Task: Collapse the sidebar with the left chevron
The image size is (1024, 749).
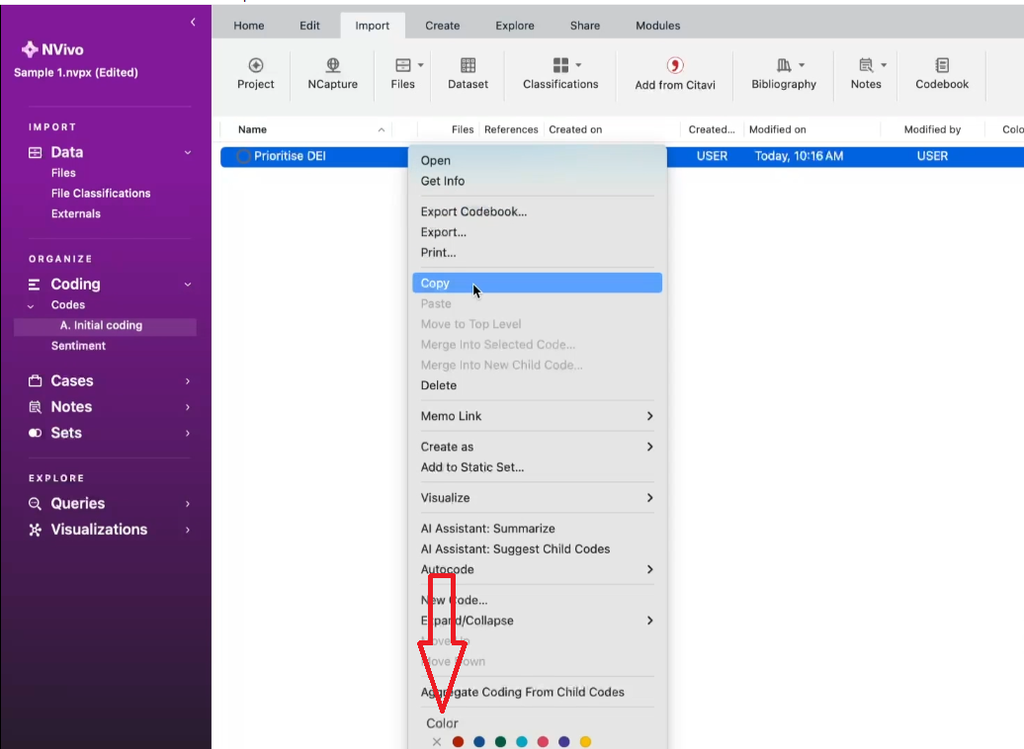Action: tap(193, 22)
